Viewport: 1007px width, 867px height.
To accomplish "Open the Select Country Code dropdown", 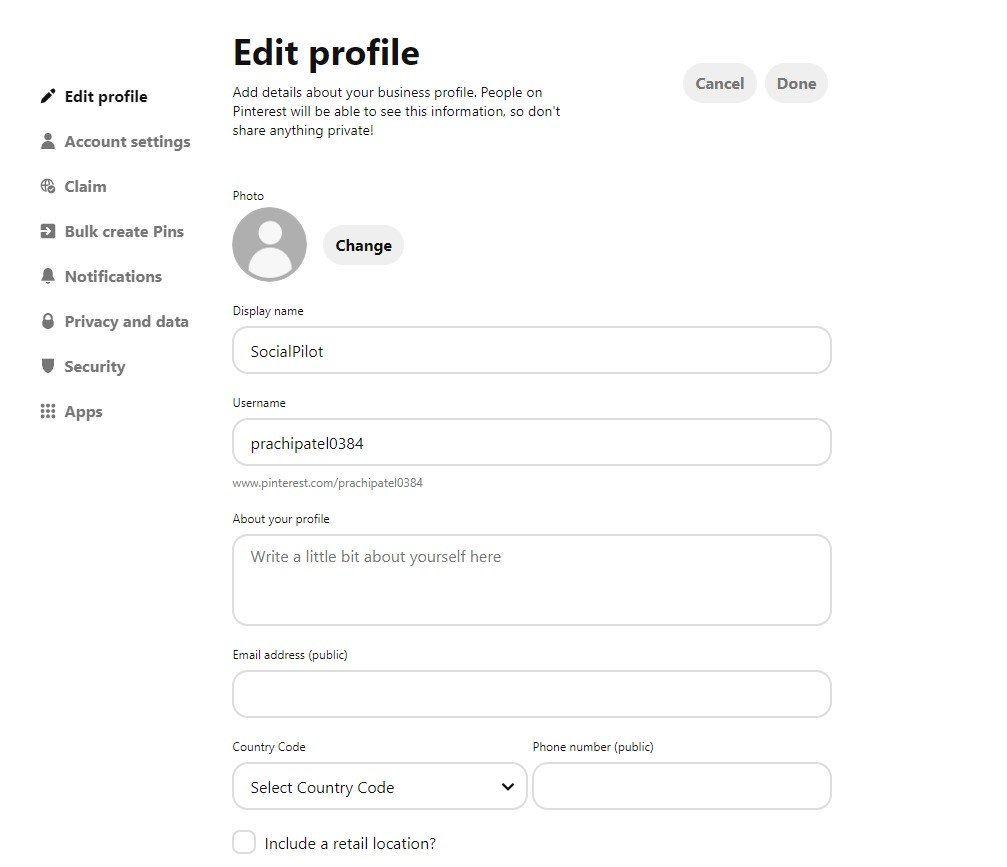I will click(x=379, y=786).
